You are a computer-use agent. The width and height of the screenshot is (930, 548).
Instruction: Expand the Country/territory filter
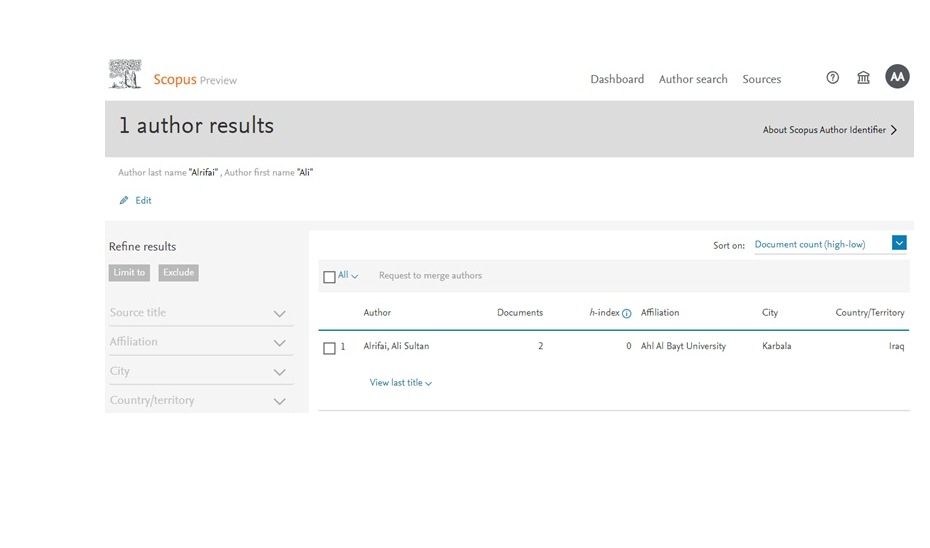click(x=280, y=401)
